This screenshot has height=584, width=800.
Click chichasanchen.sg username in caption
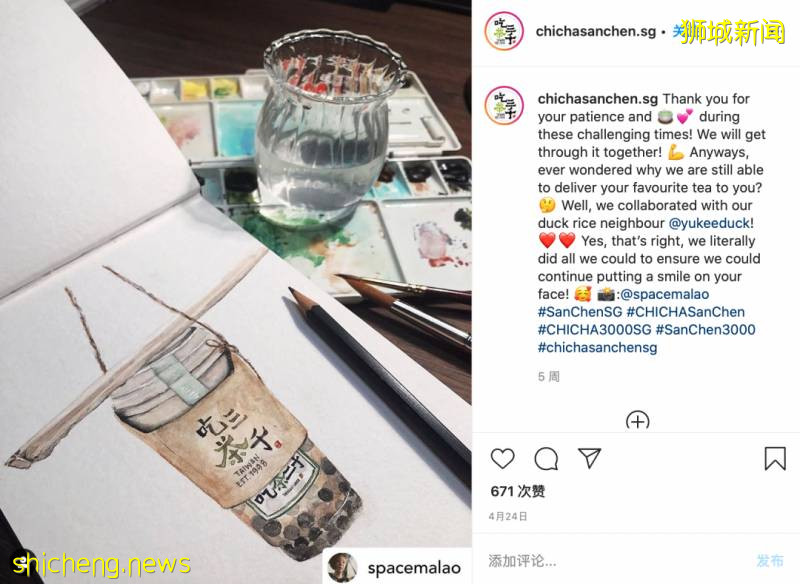point(597,98)
